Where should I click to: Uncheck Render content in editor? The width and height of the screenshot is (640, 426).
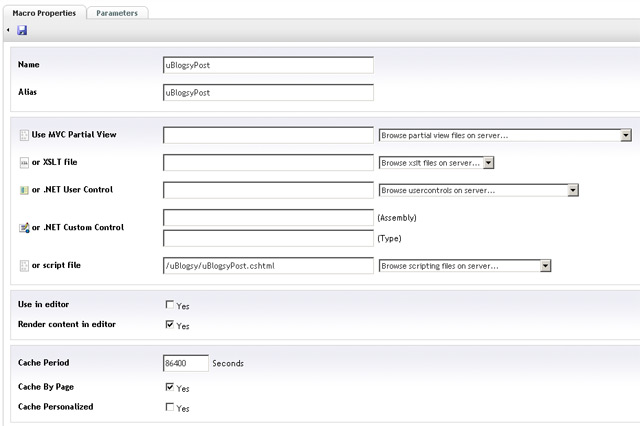coord(169,325)
